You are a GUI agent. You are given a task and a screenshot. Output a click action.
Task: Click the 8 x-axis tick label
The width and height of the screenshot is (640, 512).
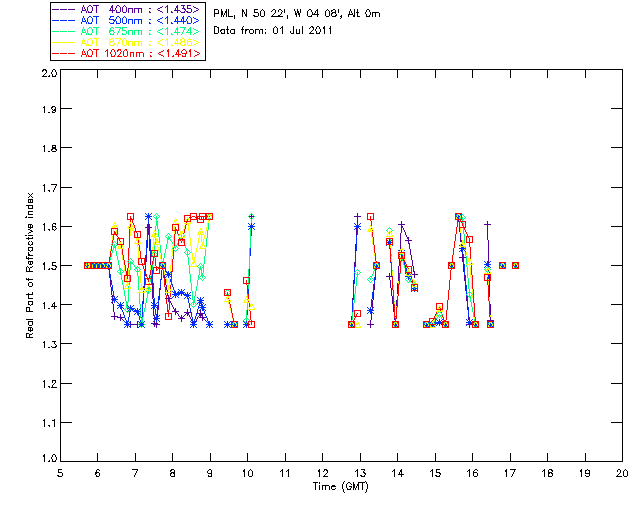coord(173,473)
